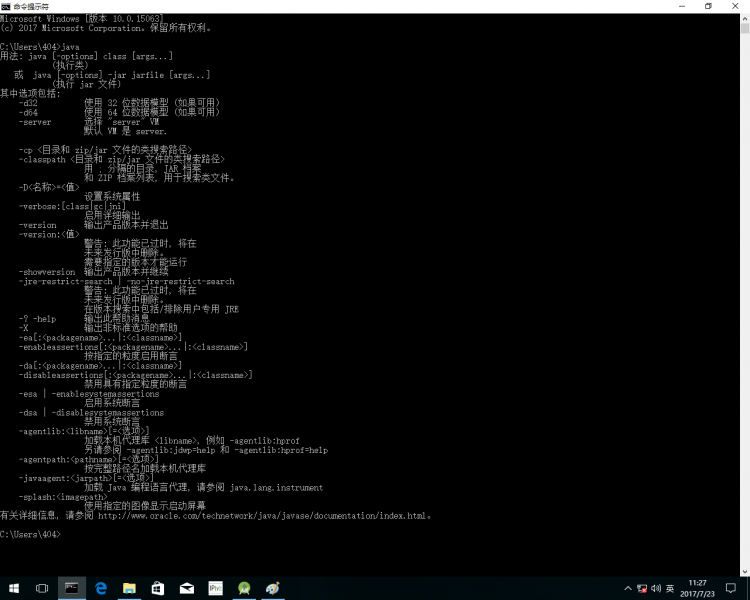Click the PhpStorm-style taskbar icon
Image resolution: width=750 pixels, height=600 pixels.
point(215,588)
